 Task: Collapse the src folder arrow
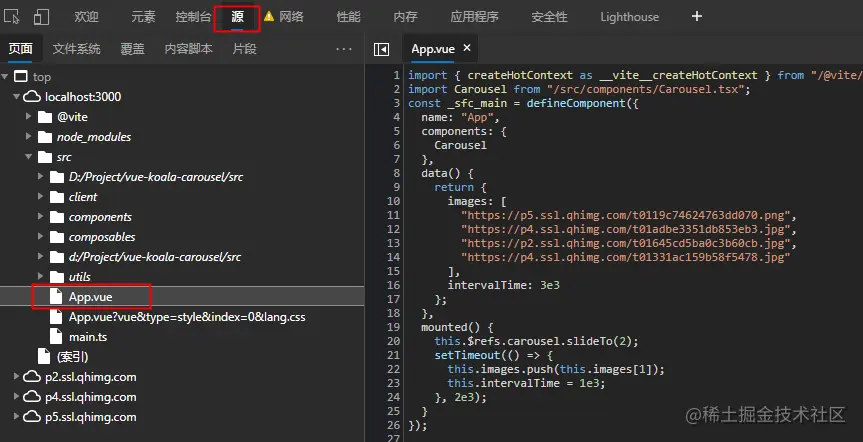(x=29, y=157)
